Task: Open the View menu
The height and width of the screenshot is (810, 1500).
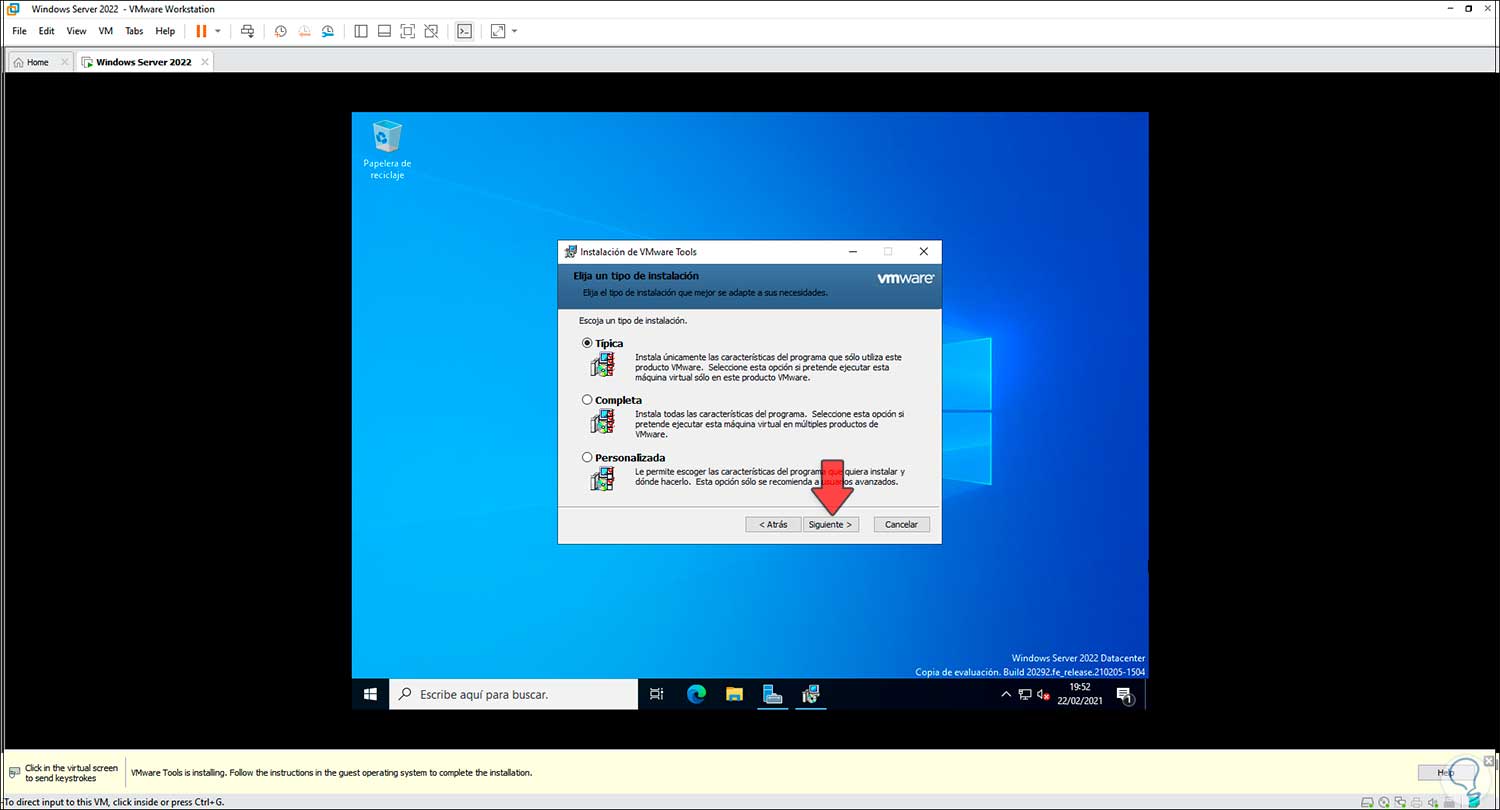Action: point(77,31)
